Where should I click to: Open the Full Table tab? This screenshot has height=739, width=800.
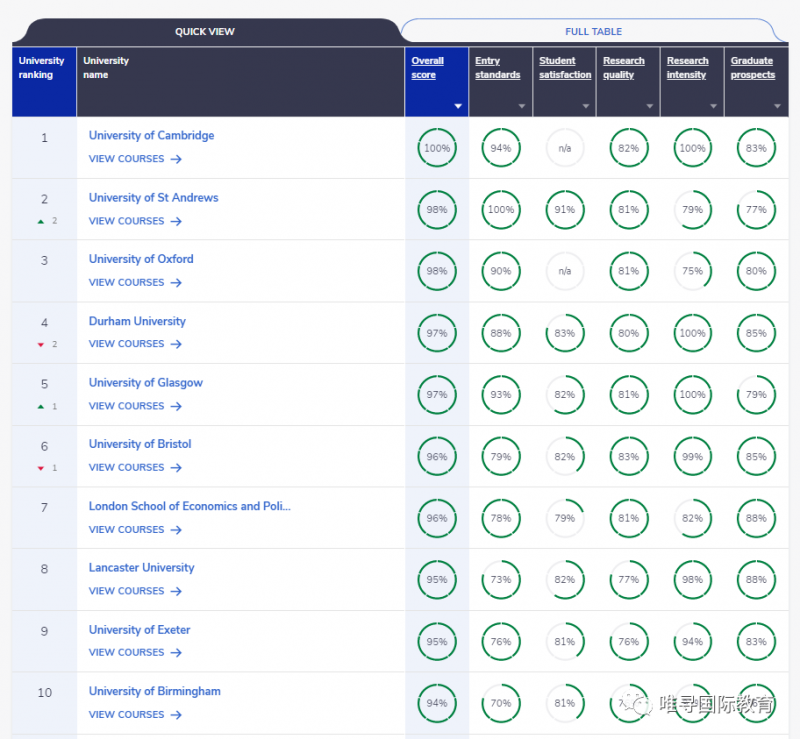click(x=593, y=32)
